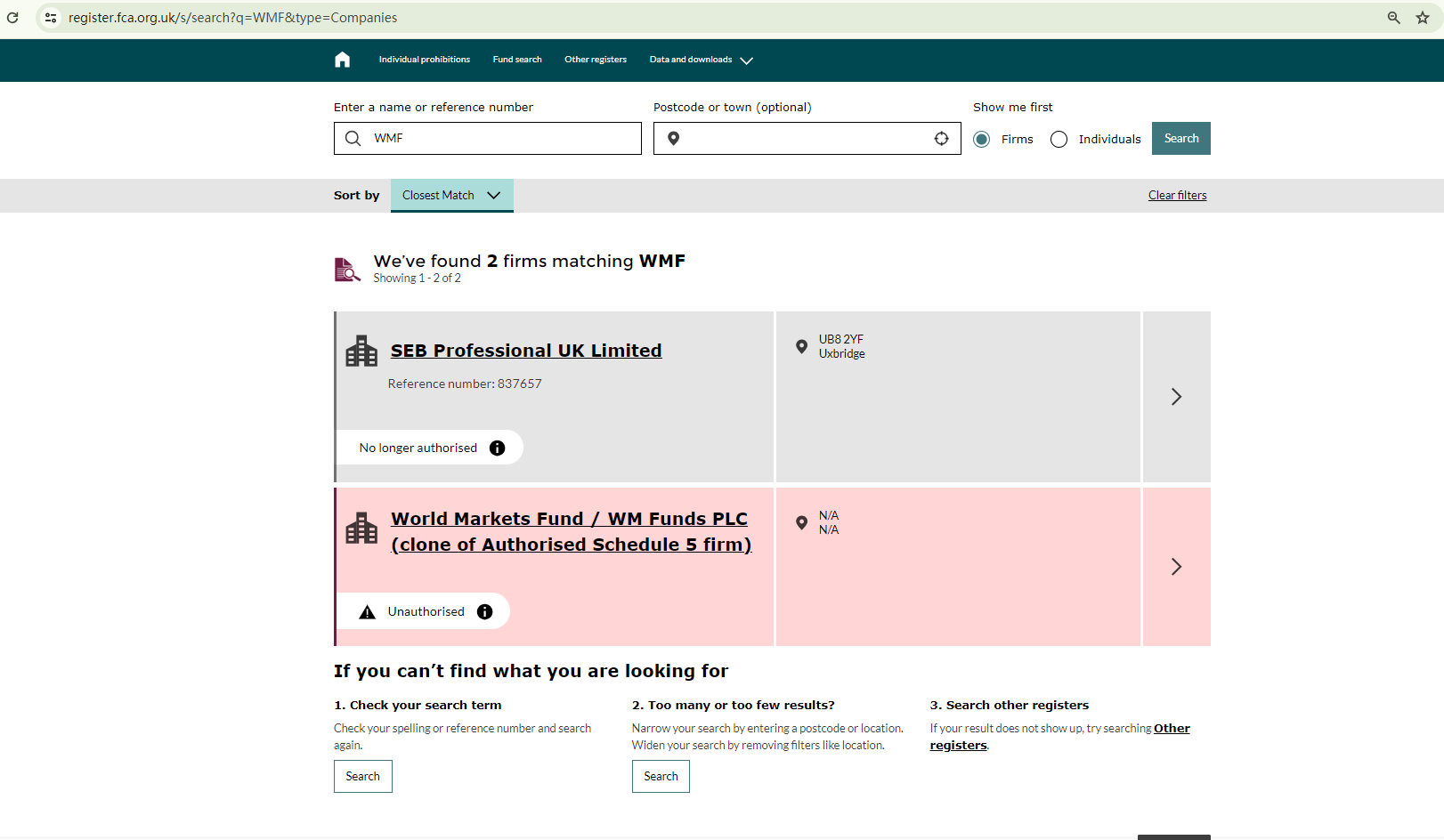Click the teal Search button
This screenshot has width=1444, height=840.
(x=1181, y=138)
